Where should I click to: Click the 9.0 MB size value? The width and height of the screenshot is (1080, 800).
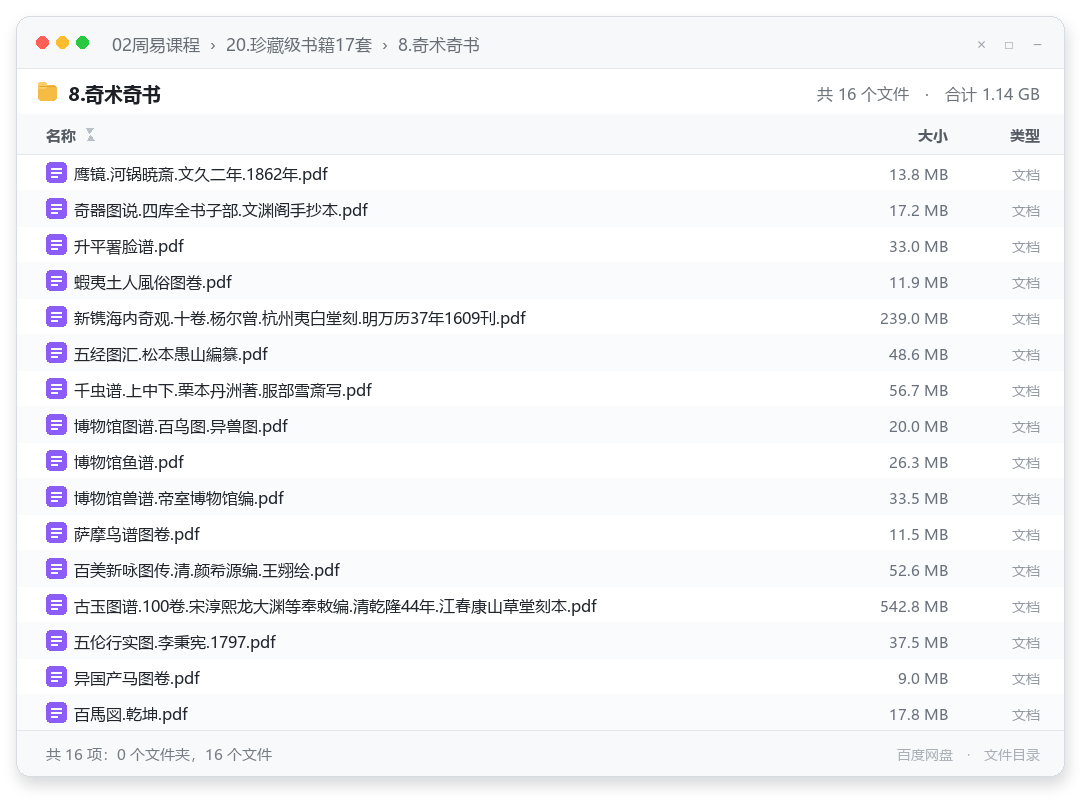point(923,679)
